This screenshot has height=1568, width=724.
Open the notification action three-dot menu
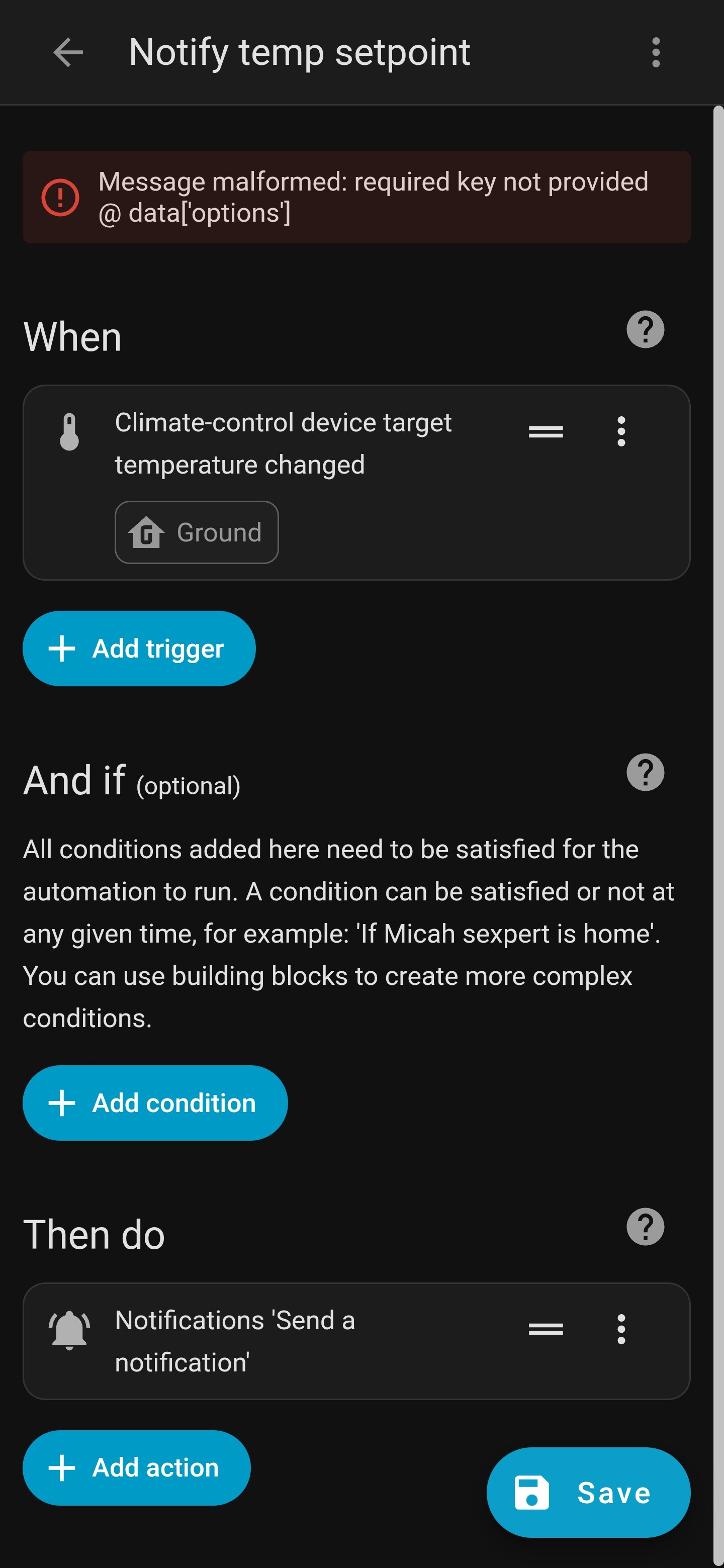click(x=620, y=1329)
